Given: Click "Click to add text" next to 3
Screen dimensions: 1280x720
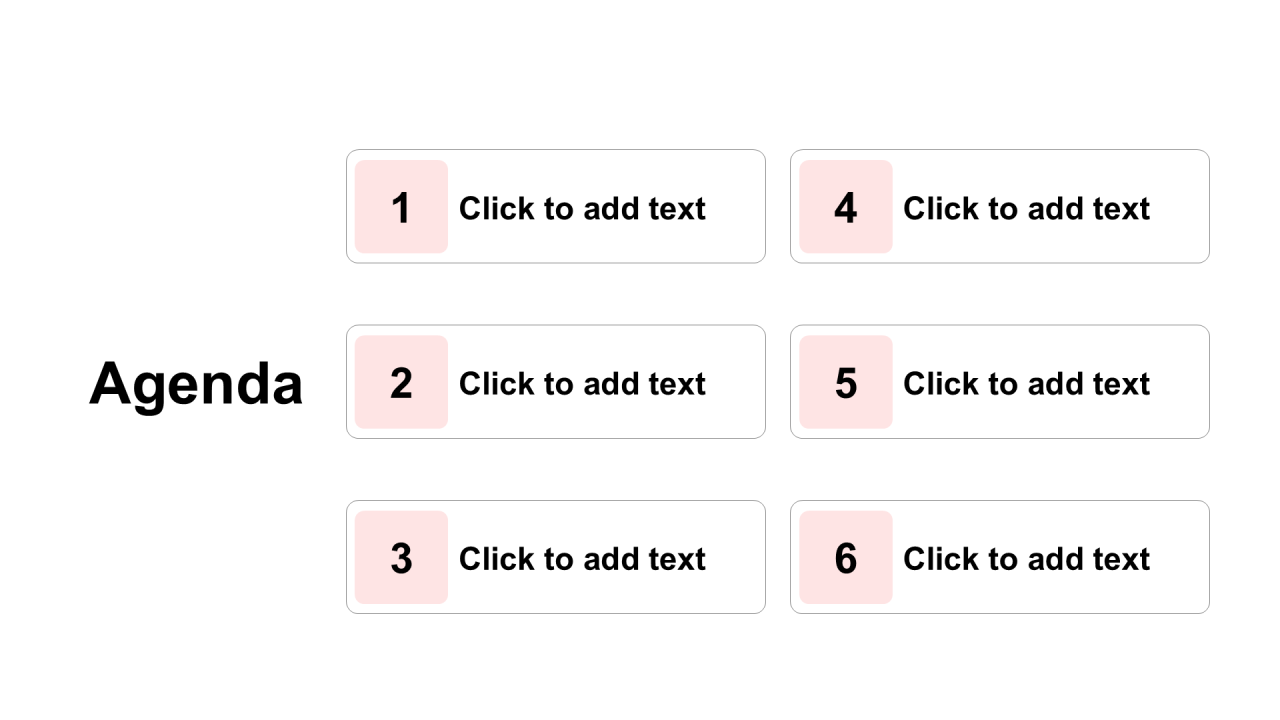Looking at the screenshot, I should click(x=582, y=559).
